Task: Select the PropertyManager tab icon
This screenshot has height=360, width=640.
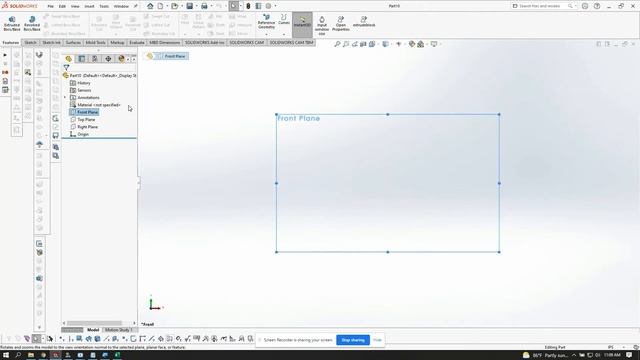Action: 82,59
